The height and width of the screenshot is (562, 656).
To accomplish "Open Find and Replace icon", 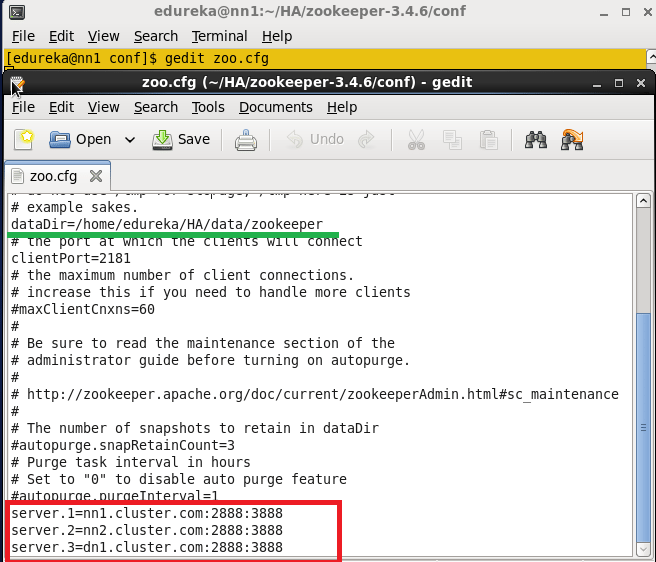I will pos(573,139).
